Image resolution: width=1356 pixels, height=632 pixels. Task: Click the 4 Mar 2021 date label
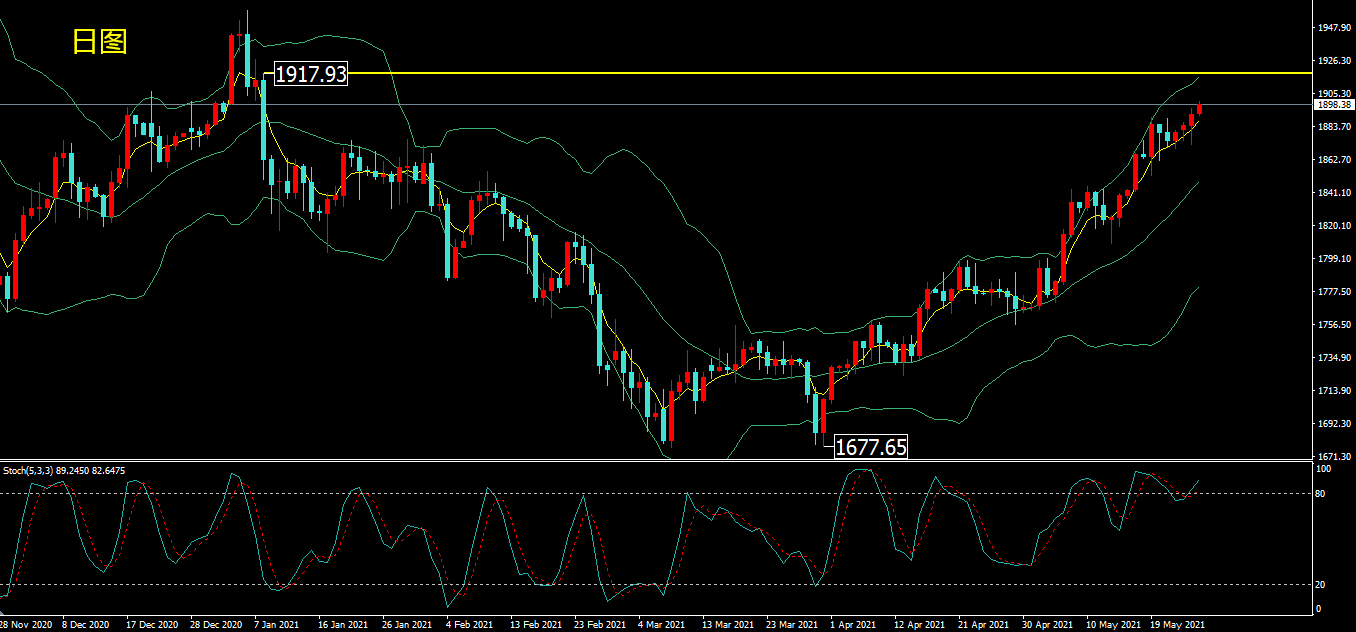click(x=661, y=625)
